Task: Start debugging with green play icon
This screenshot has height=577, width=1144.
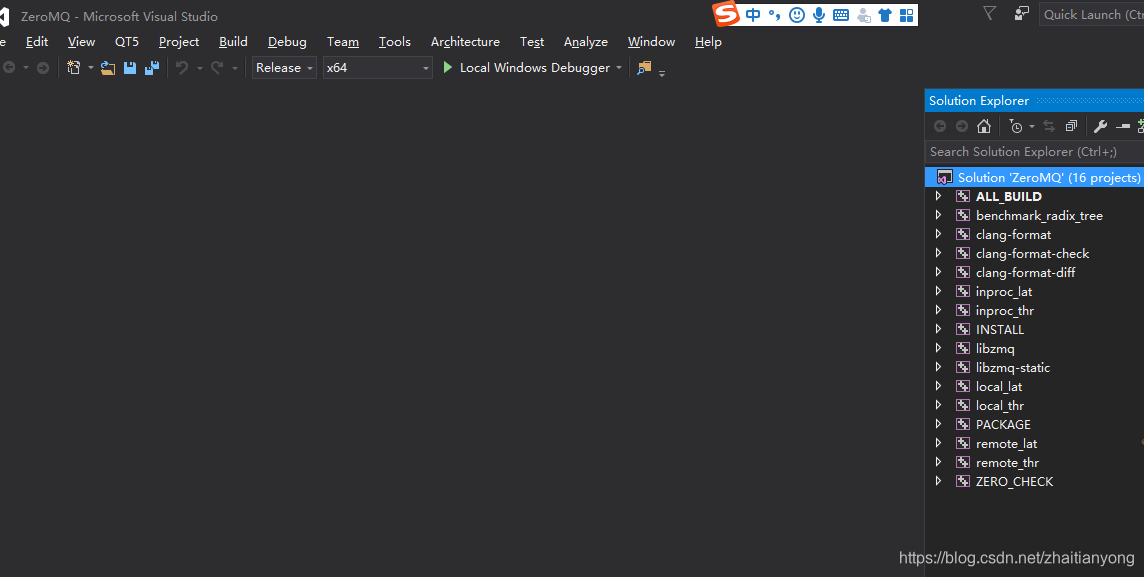Action: [448, 67]
